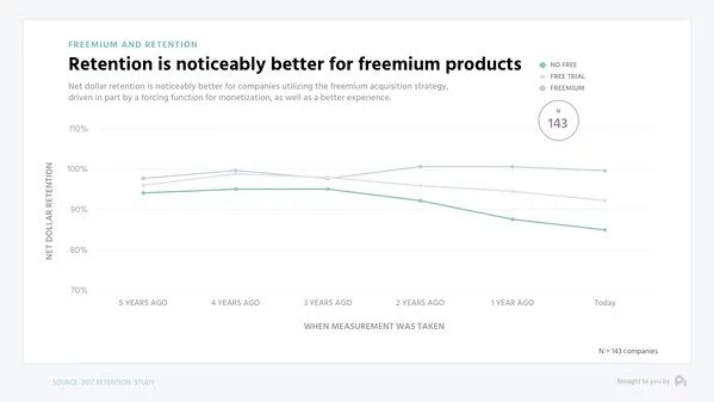Click the Free Trial data point at Today

pos(604,200)
